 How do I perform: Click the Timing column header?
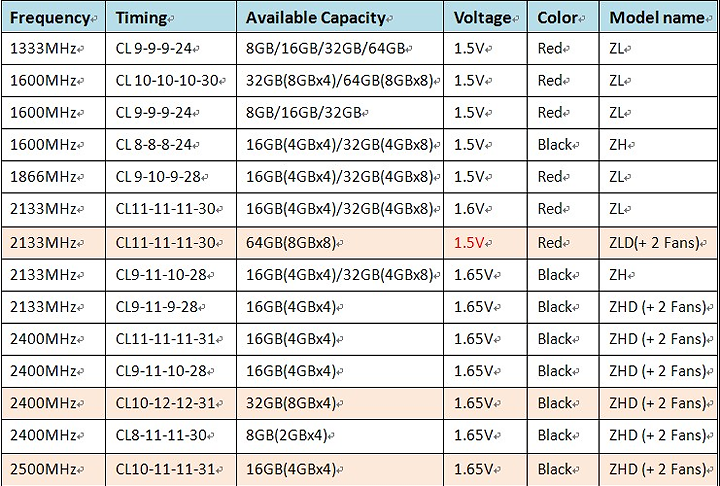tap(140, 18)
